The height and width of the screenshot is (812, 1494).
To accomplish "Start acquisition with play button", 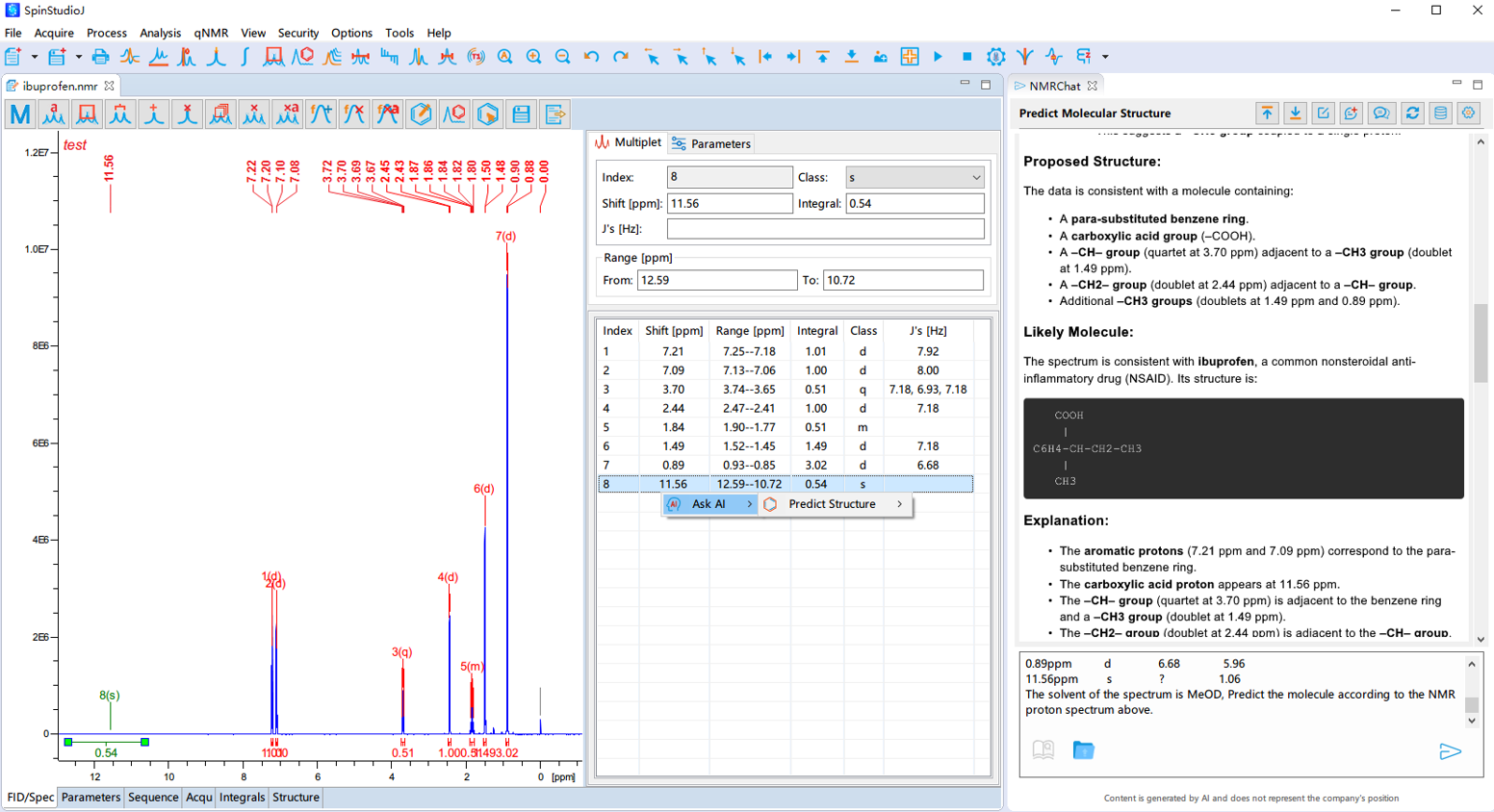I will [938, 57].
